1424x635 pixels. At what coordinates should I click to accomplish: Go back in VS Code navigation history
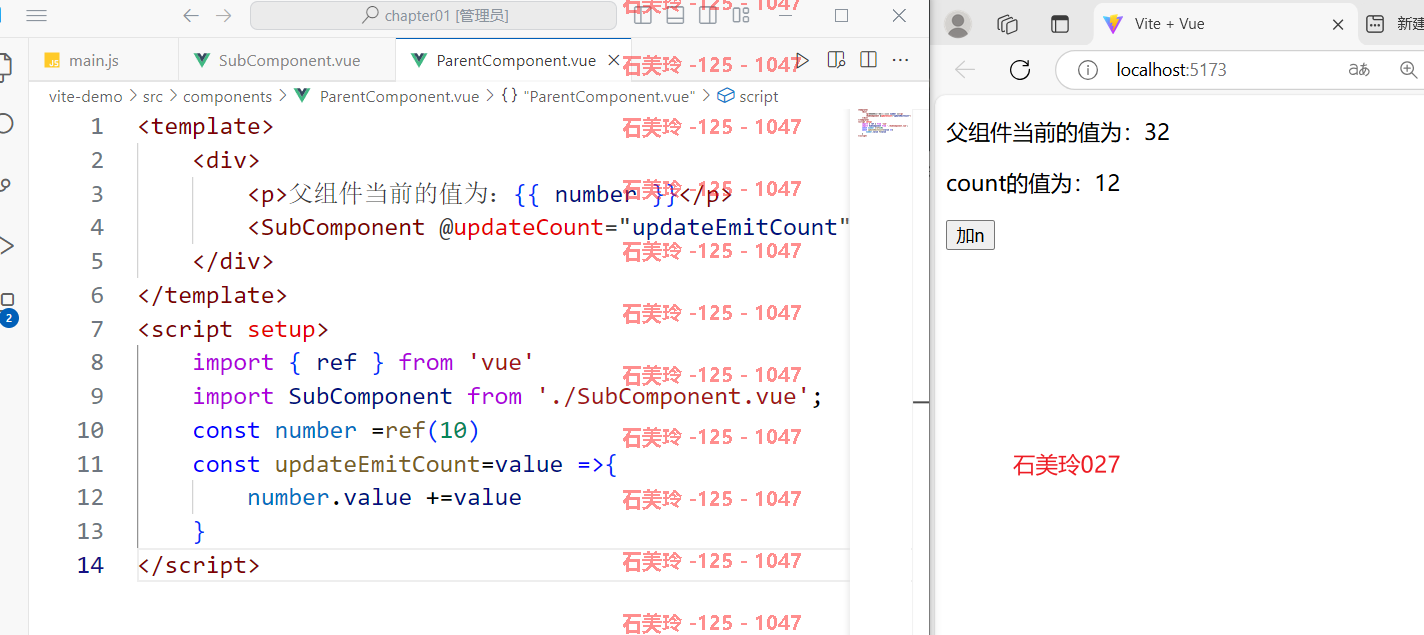190,16
